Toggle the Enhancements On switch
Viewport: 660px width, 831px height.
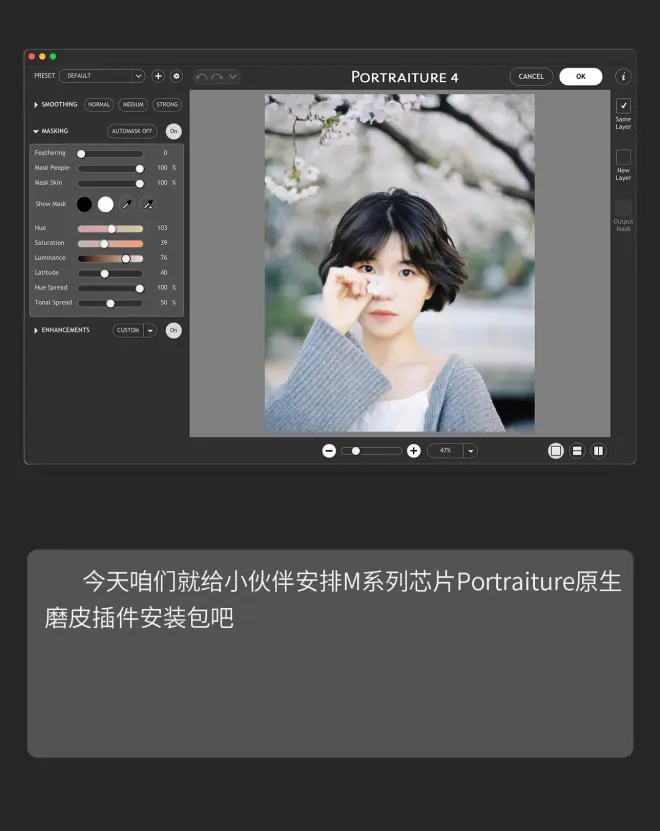coord(174,330)
